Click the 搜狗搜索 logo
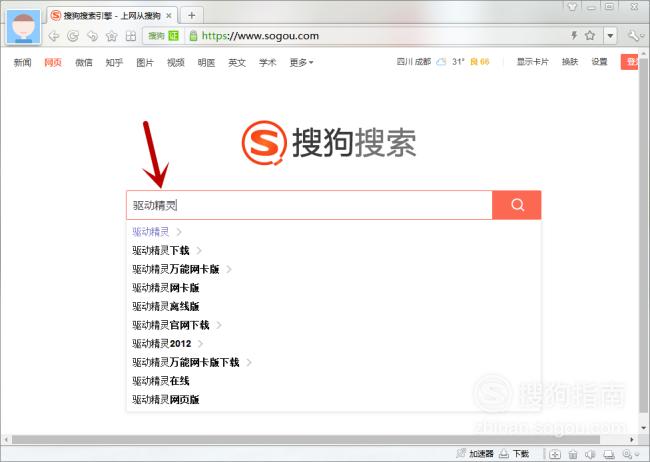This screenshot has width=650, height=462. coord(329,143)
